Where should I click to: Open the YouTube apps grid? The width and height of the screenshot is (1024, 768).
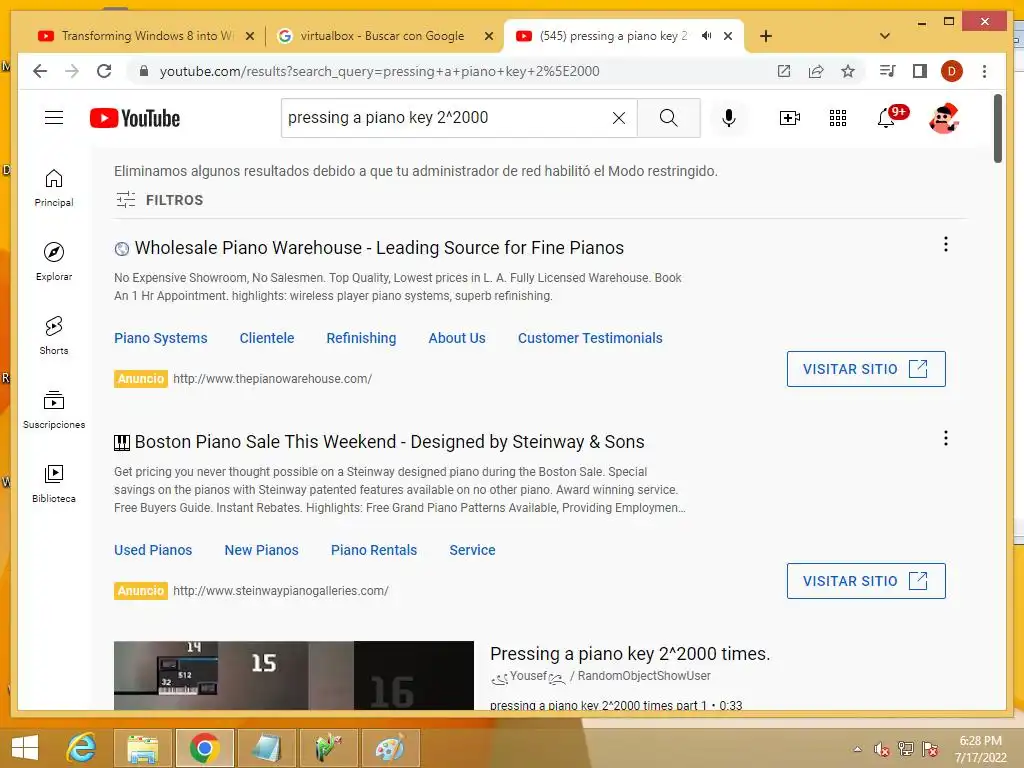[838, 118]
